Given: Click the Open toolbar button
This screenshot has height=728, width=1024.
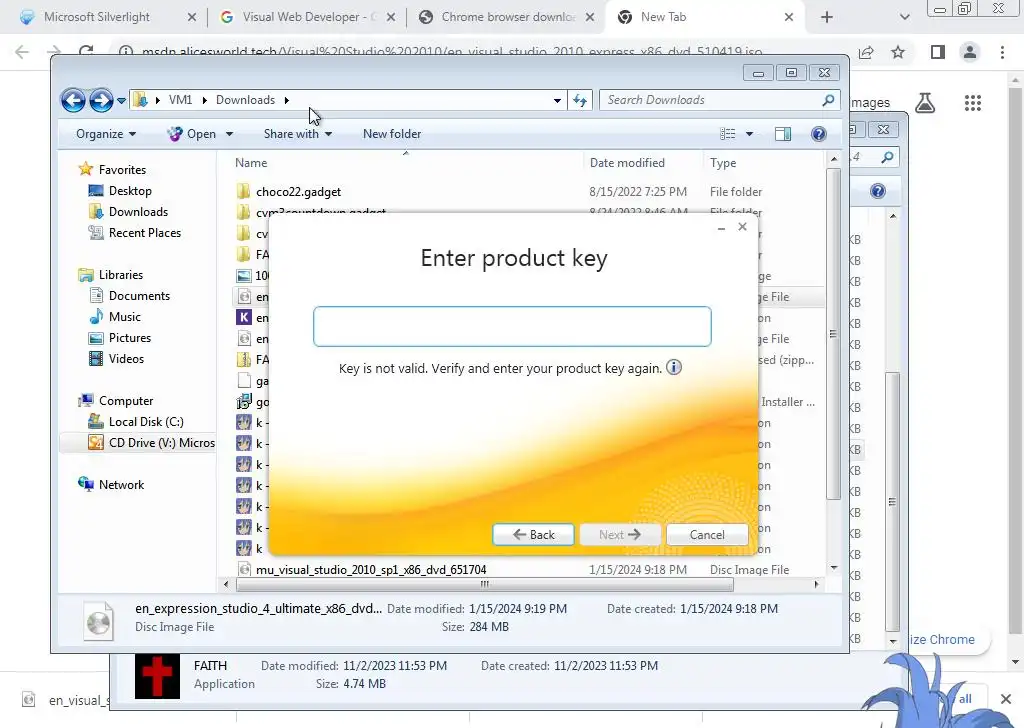Looking at the screenshot, I should 193,134.
